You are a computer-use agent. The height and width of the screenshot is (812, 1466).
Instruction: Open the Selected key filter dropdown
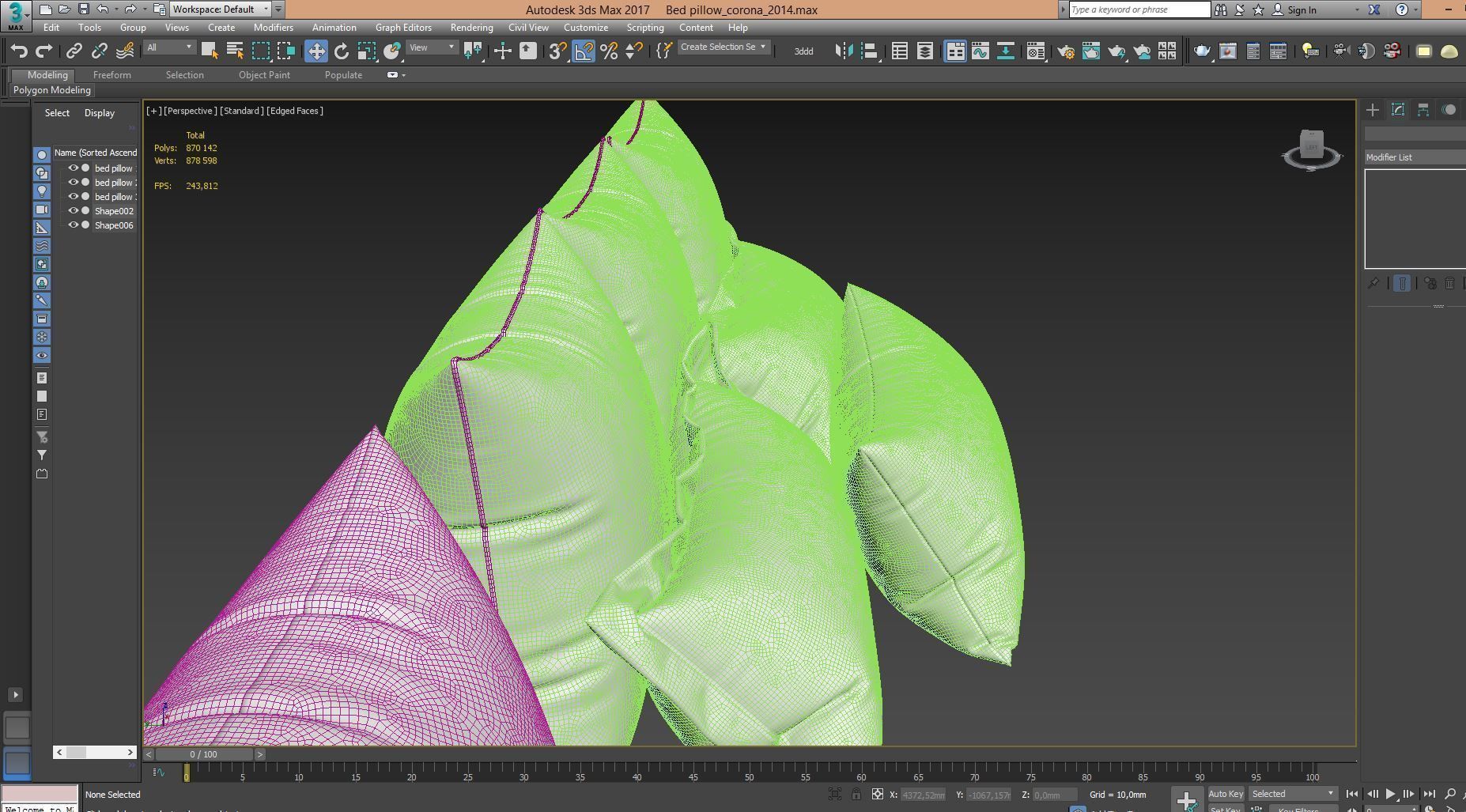point(1294,794)
